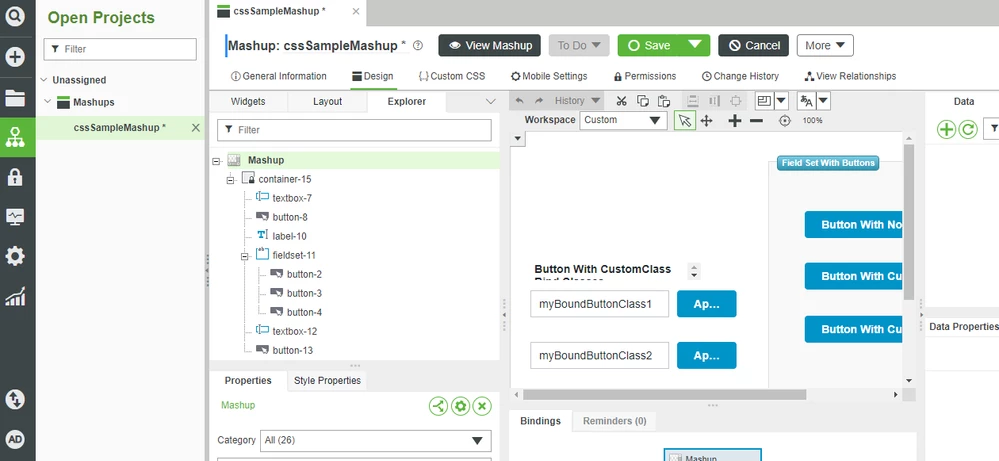Open the AD user avatar

15,439
